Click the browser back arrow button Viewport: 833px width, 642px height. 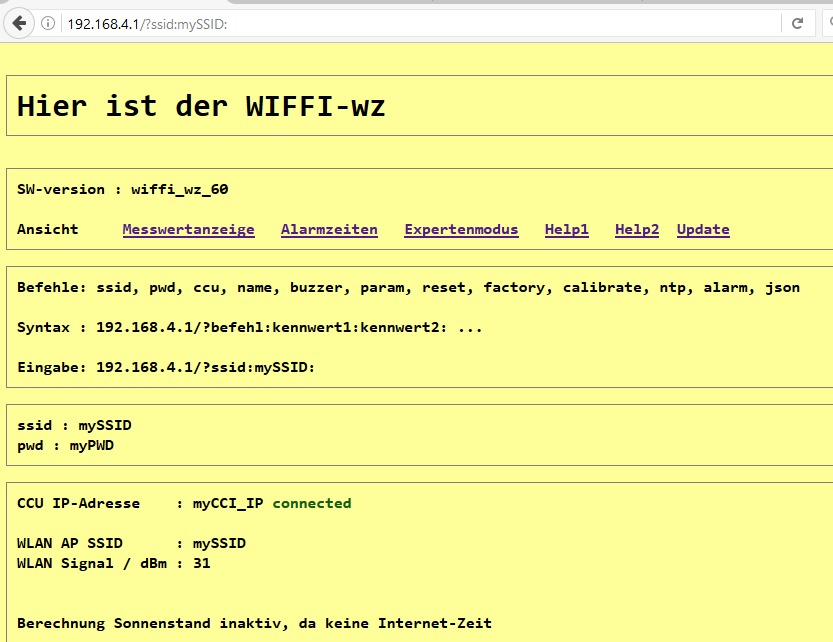click(x=20, y=23)
